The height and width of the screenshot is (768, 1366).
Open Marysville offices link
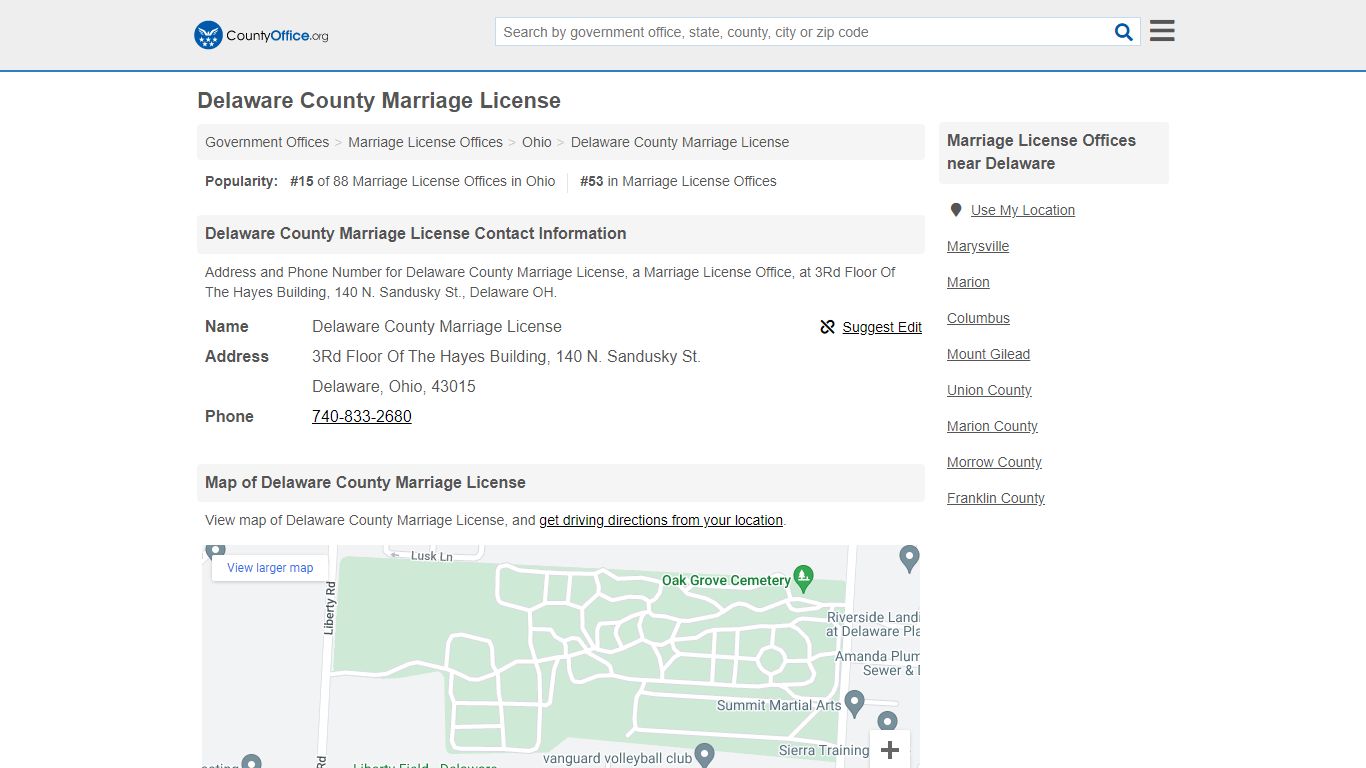point(978,246)
